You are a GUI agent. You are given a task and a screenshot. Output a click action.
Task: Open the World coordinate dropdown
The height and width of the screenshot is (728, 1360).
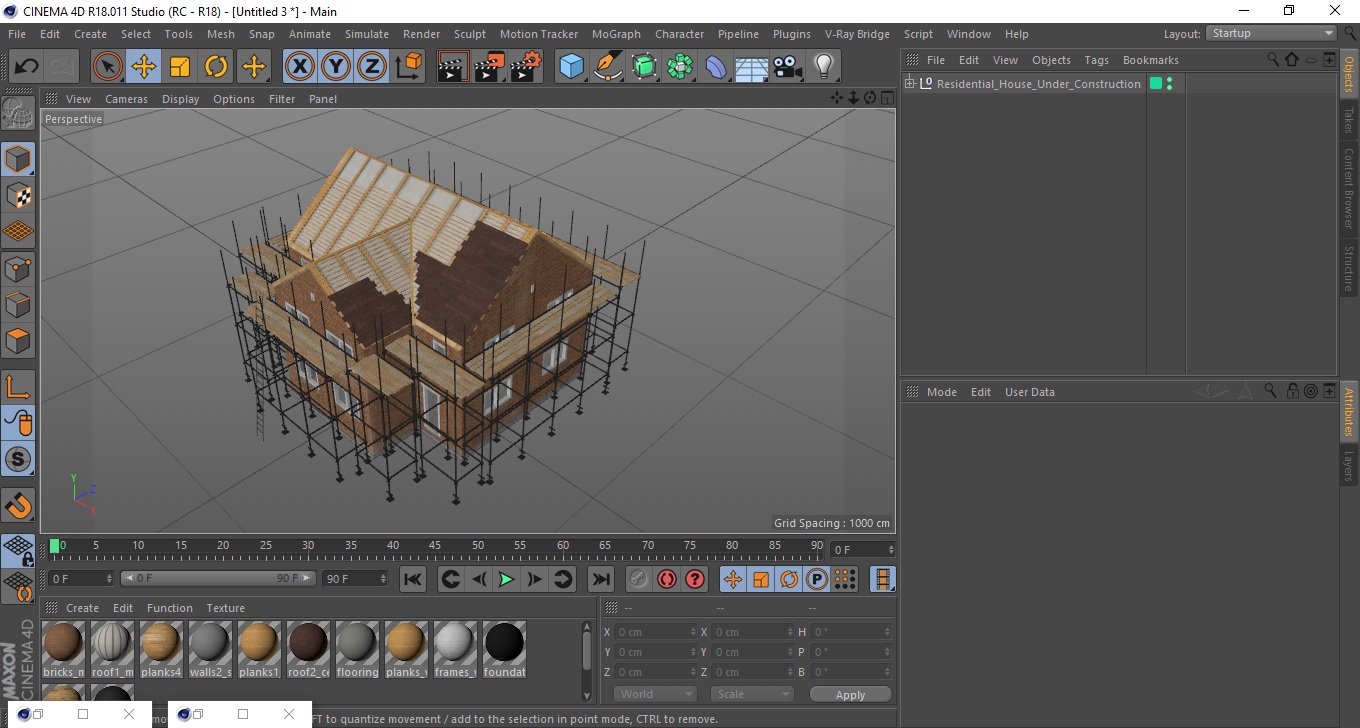(x=655, y=694)
